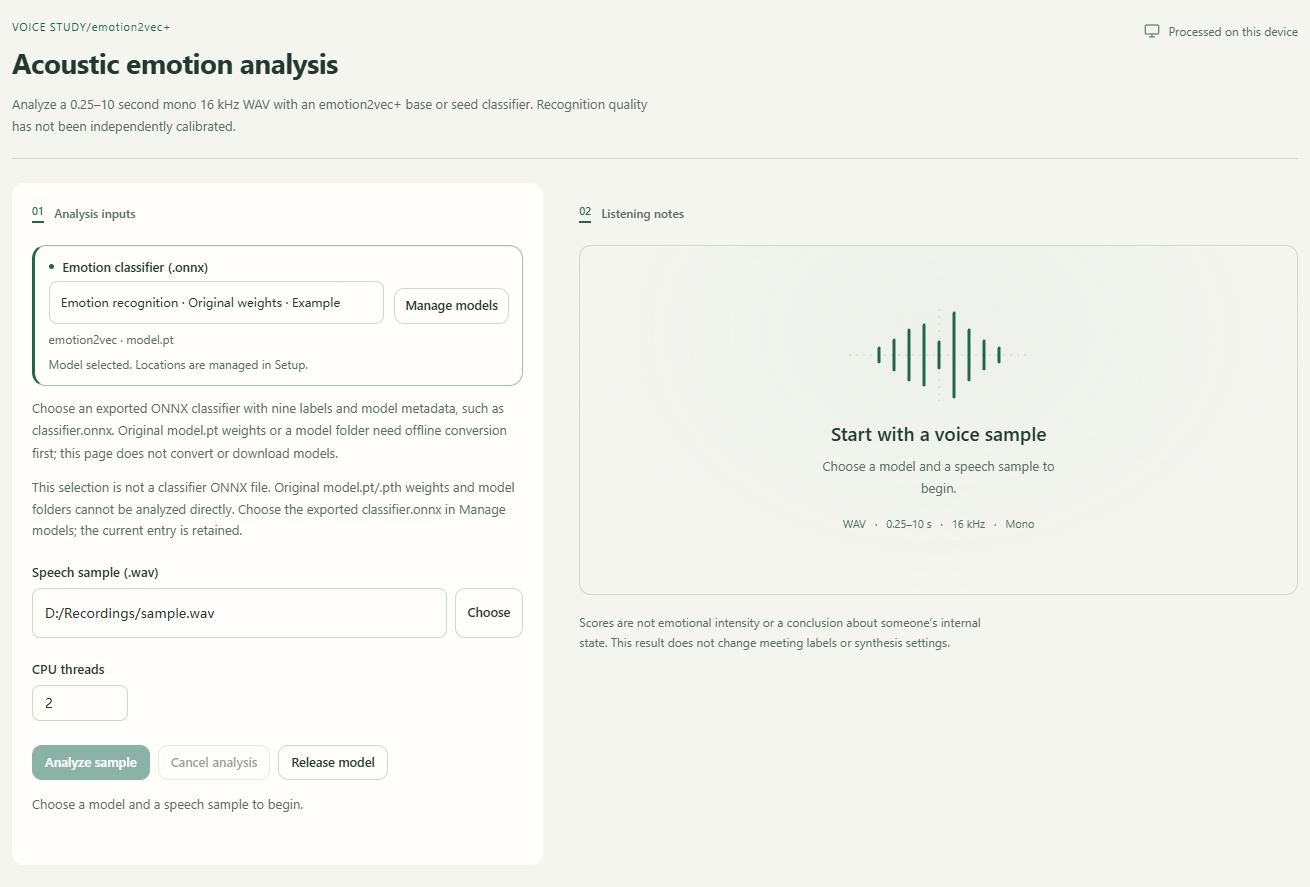Click the Start with a voice sample heading
The height and width of the screenshot is (887, 1310).
tap(938, 435)
